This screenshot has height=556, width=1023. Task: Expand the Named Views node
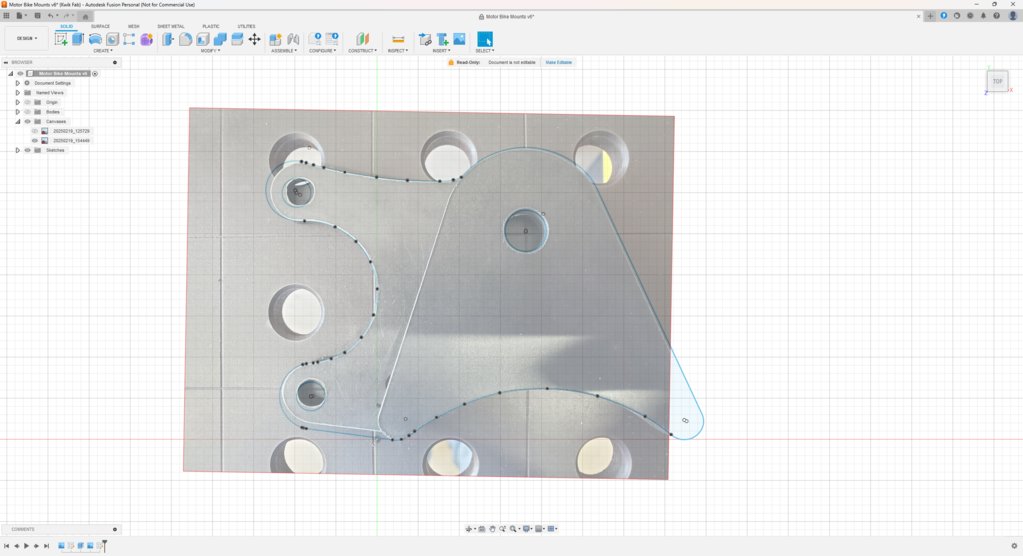tap(18, 93)
